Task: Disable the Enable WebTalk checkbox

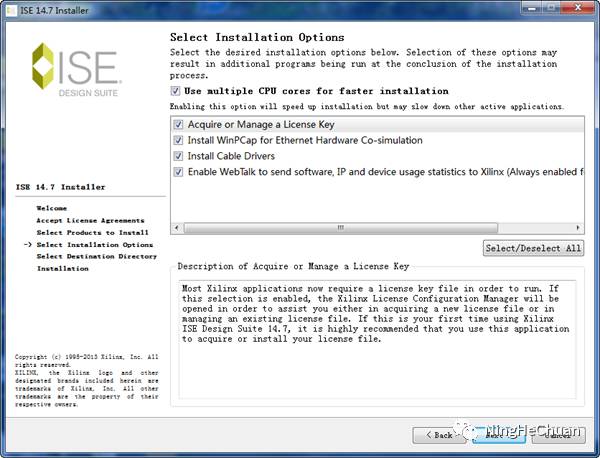Action: (178, 172)
